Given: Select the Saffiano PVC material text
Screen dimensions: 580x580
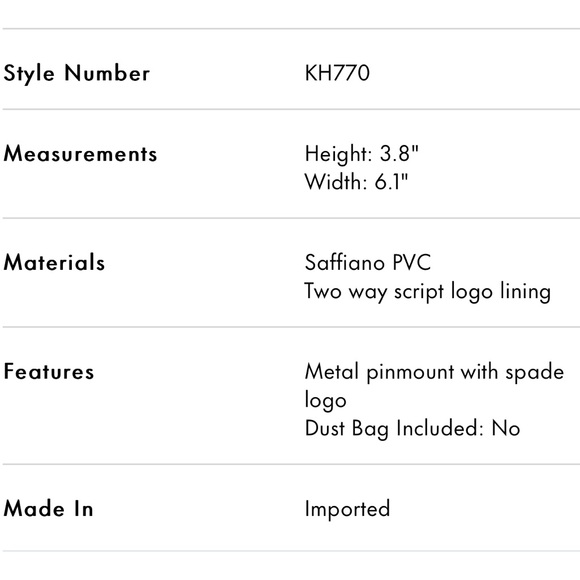Looking at the screenshot, I should pos(368,263).
